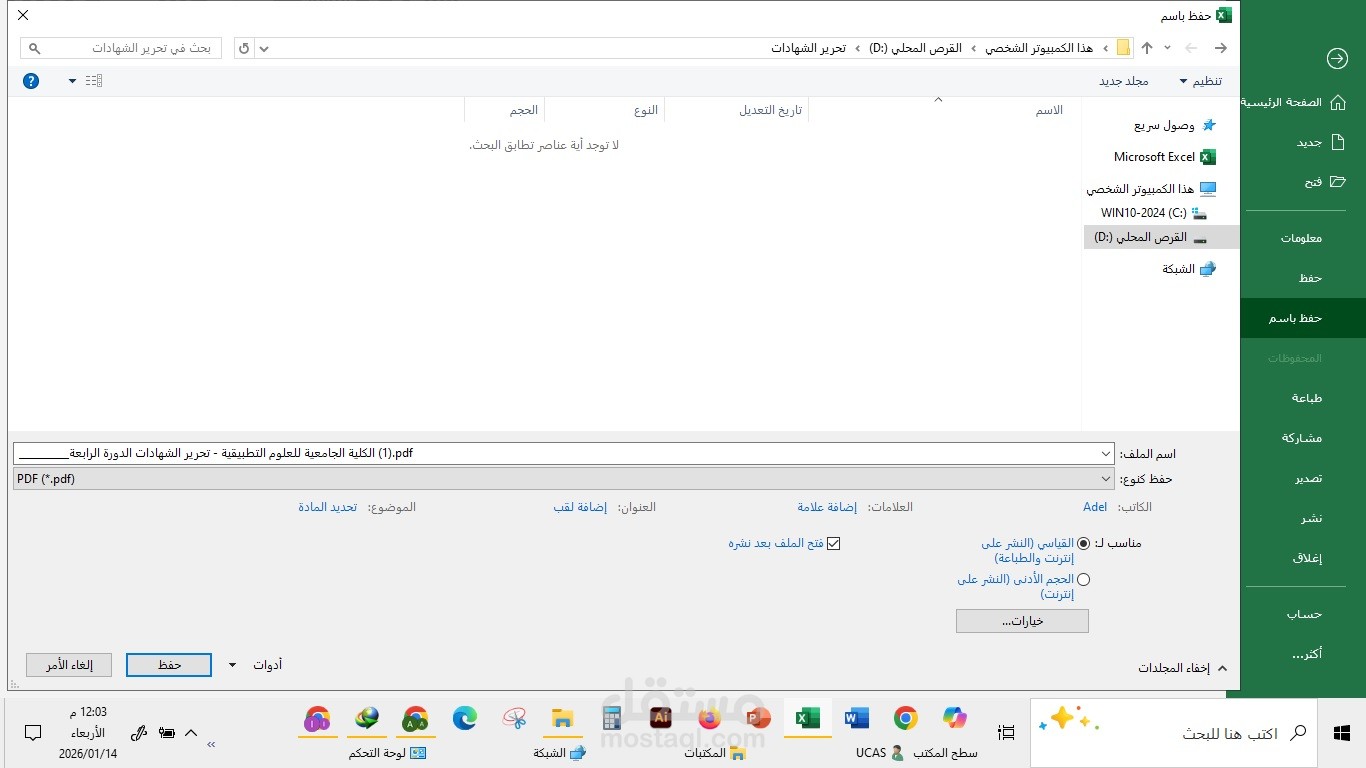Open the Windows Start menu
Viewport: 1366px width, 768px height.
pos(1342,733)
